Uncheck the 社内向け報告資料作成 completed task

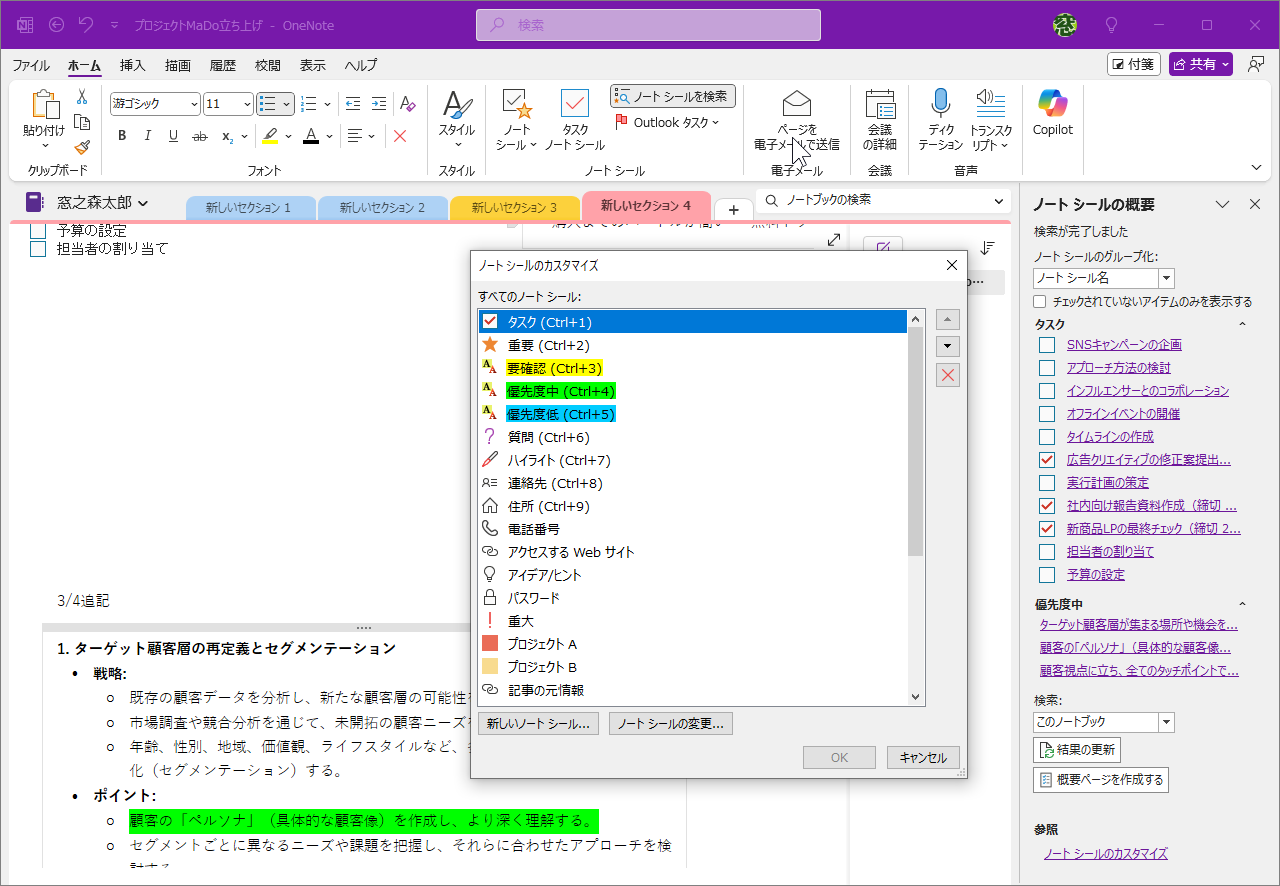point(1046,505)
